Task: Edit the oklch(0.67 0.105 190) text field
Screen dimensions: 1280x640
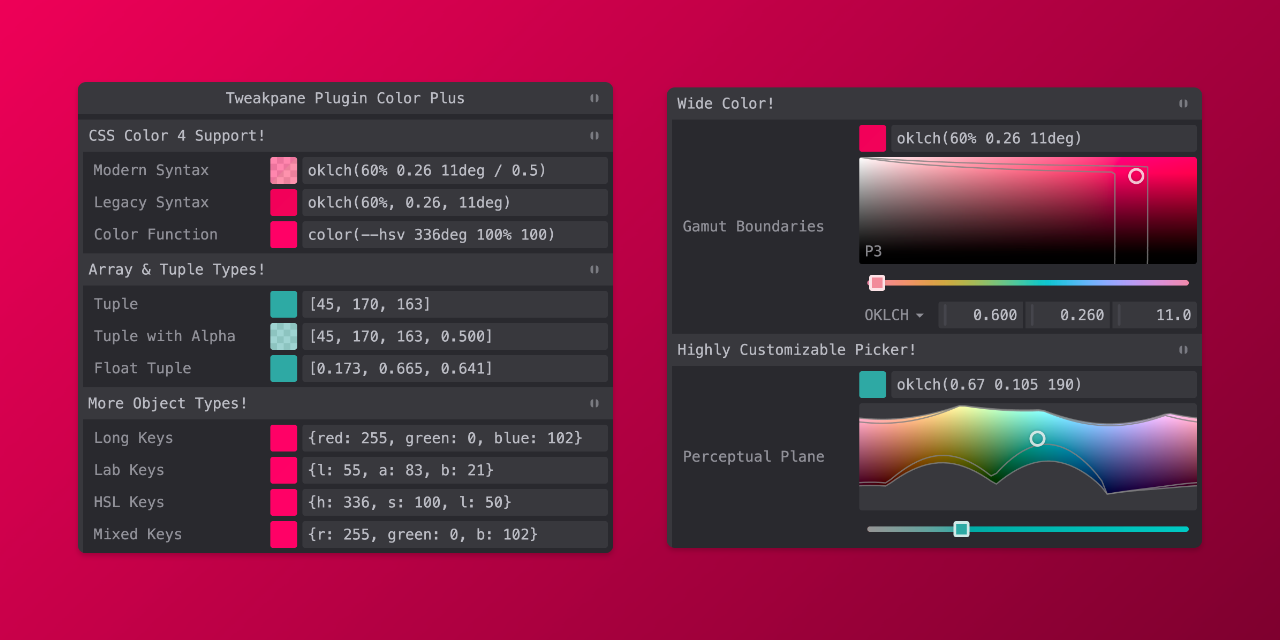Action: tap(1044, 384)
